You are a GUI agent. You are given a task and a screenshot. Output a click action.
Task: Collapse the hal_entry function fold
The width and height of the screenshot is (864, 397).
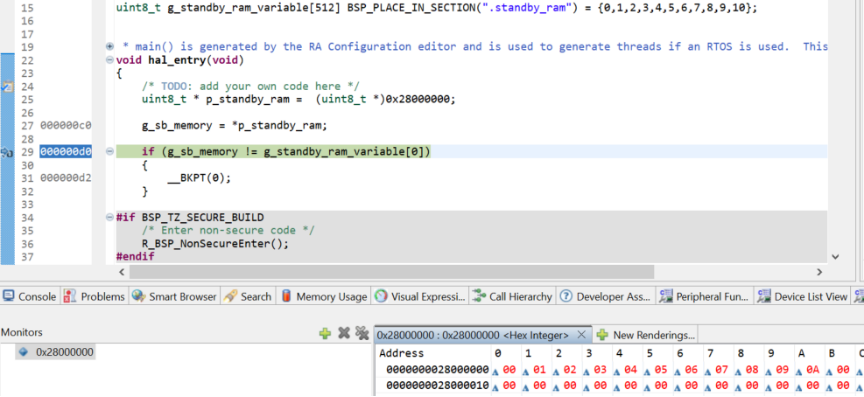click(110, 60)
